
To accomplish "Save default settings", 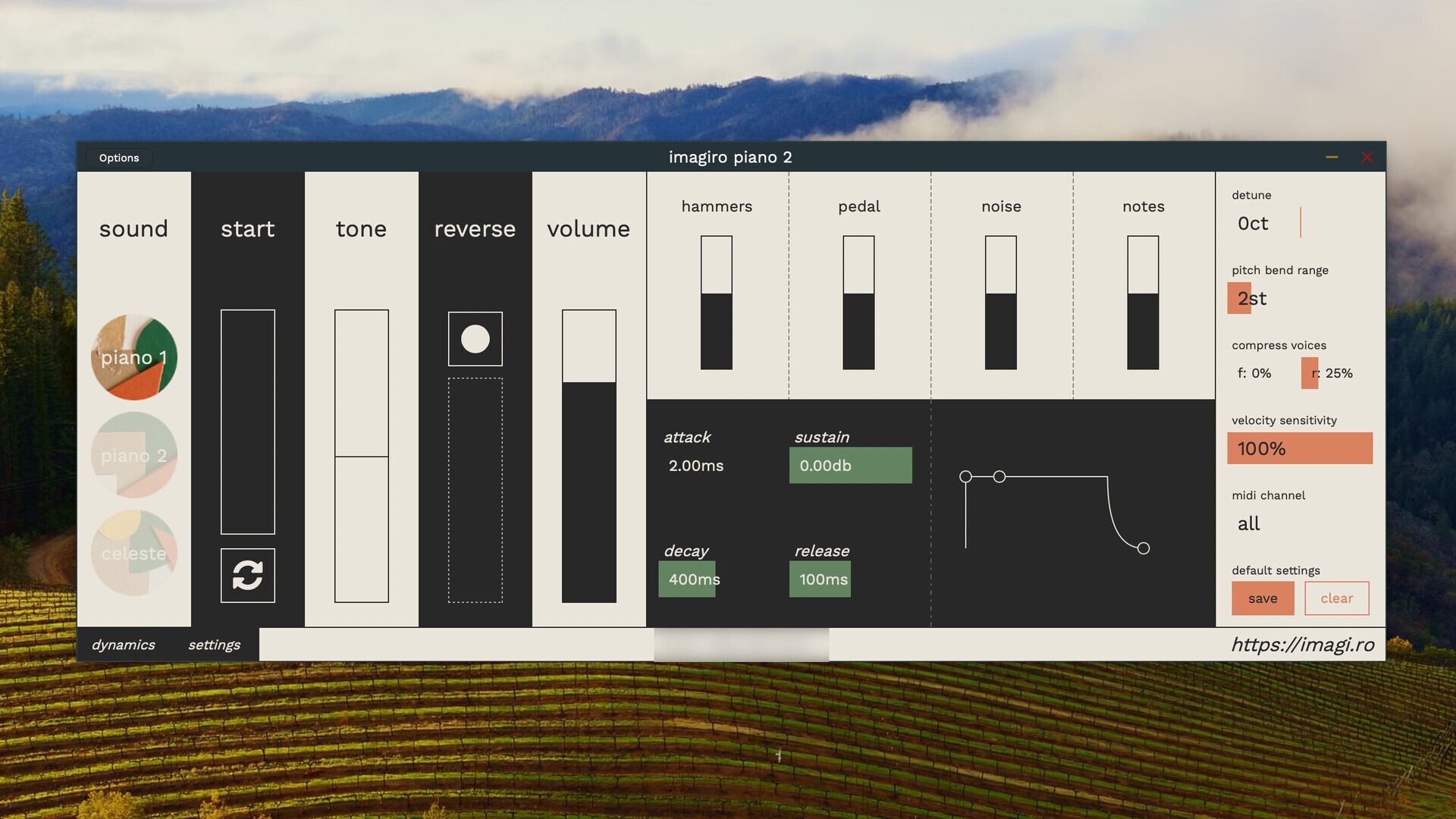I will 1263,598.
